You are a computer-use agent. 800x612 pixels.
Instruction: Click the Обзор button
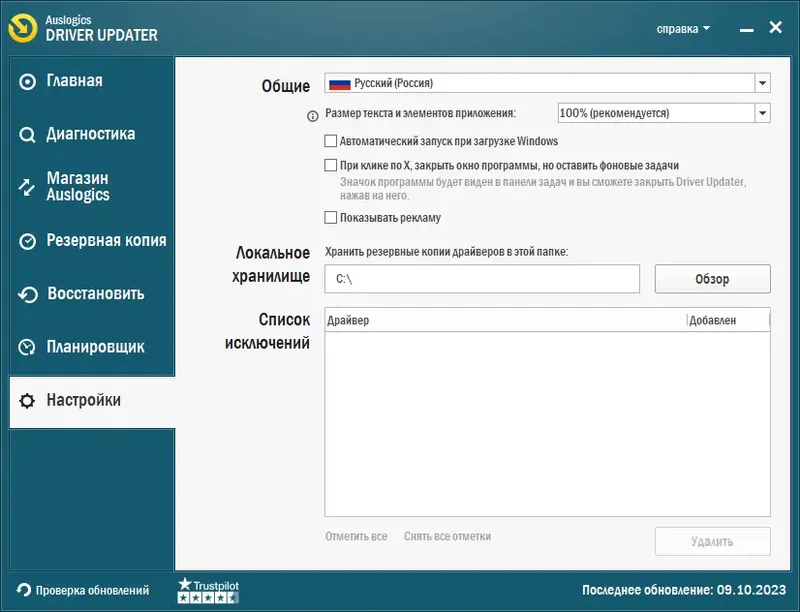[712, 278]
